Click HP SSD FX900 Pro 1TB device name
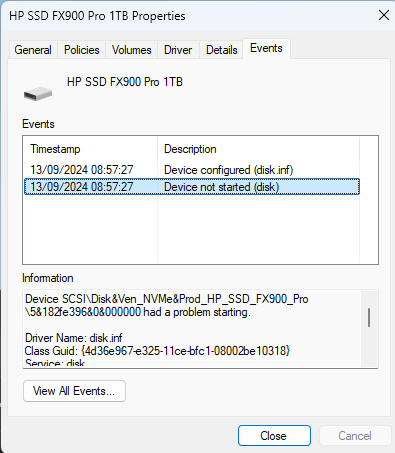Image resolution: width=395 pixels, height=453 pixels. click(x=125, y=82)
